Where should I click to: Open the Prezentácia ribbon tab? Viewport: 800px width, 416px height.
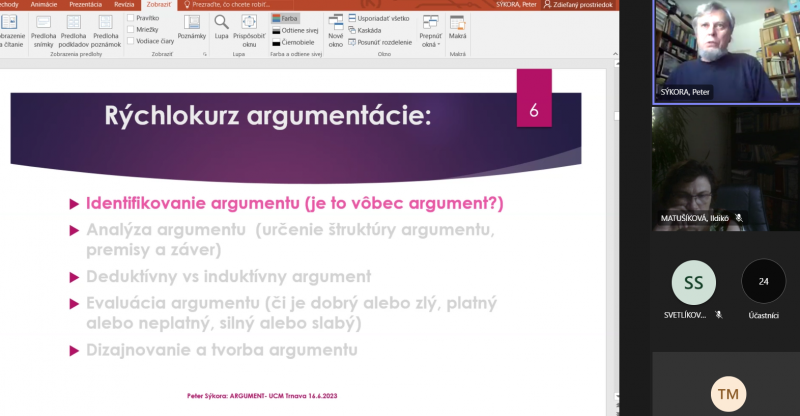point(85,4)
